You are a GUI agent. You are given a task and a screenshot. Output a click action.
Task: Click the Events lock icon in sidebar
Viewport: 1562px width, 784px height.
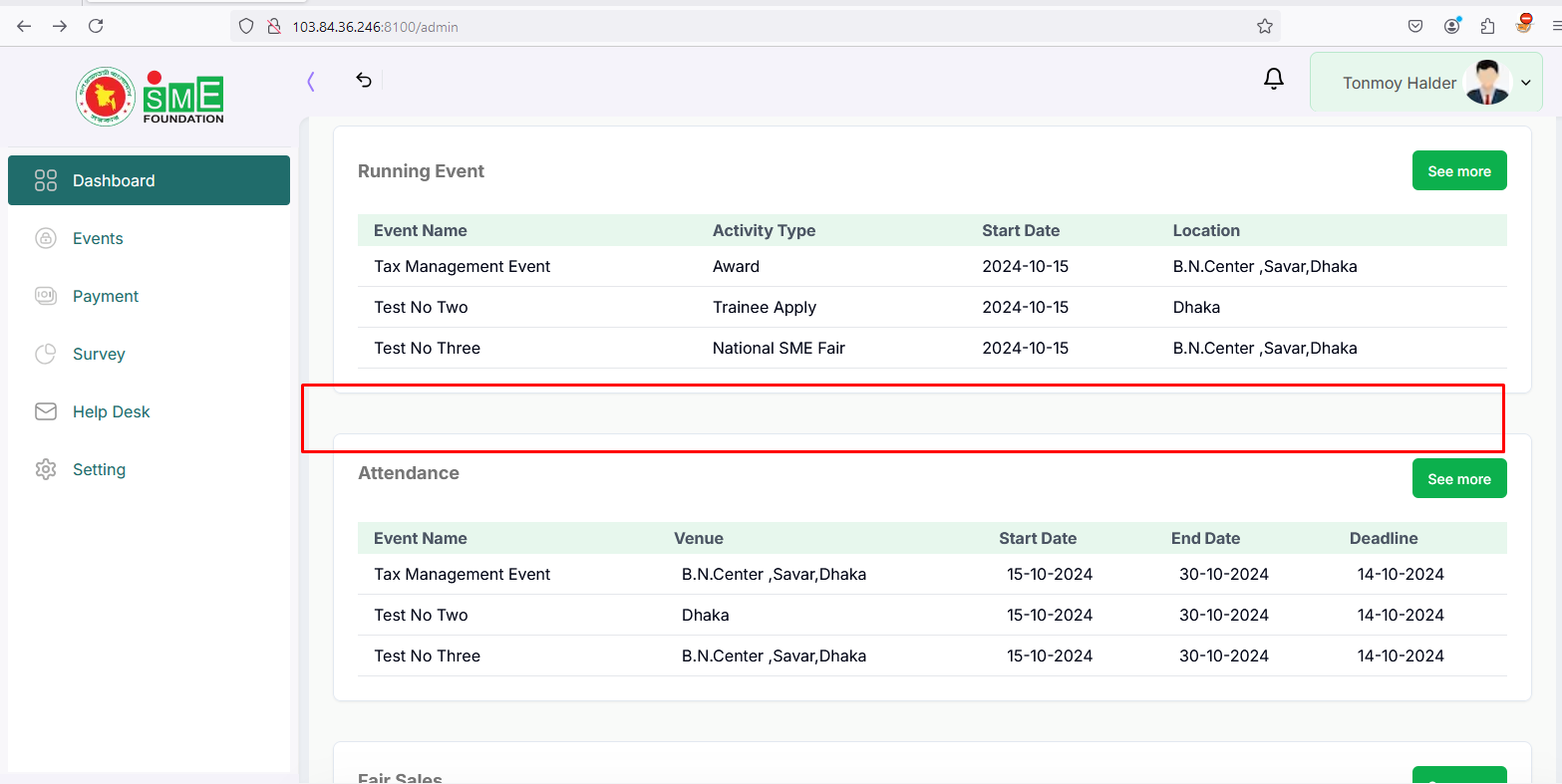pos(46,238)
